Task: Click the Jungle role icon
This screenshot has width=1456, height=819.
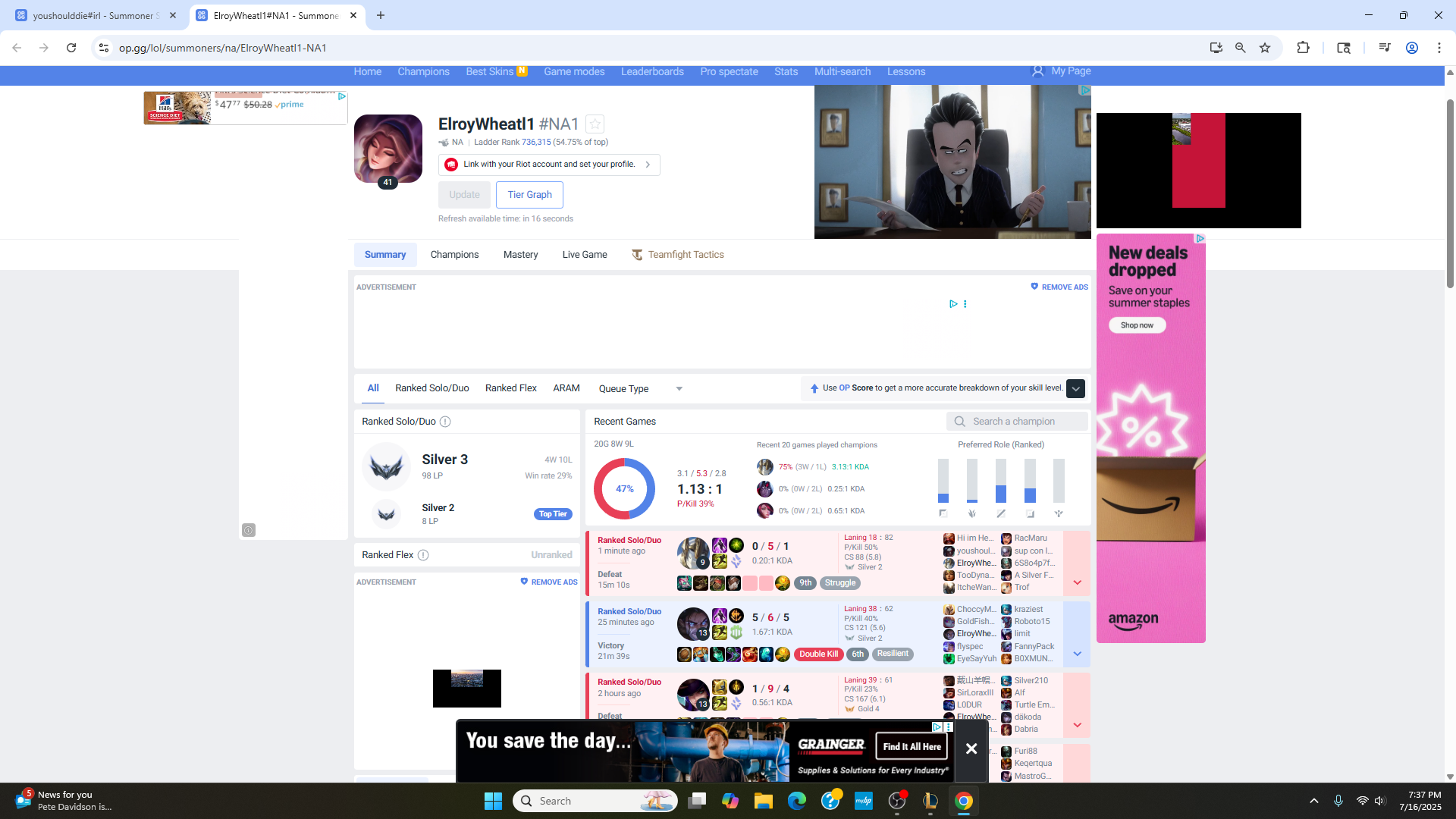Action: [x=972, y=513]
